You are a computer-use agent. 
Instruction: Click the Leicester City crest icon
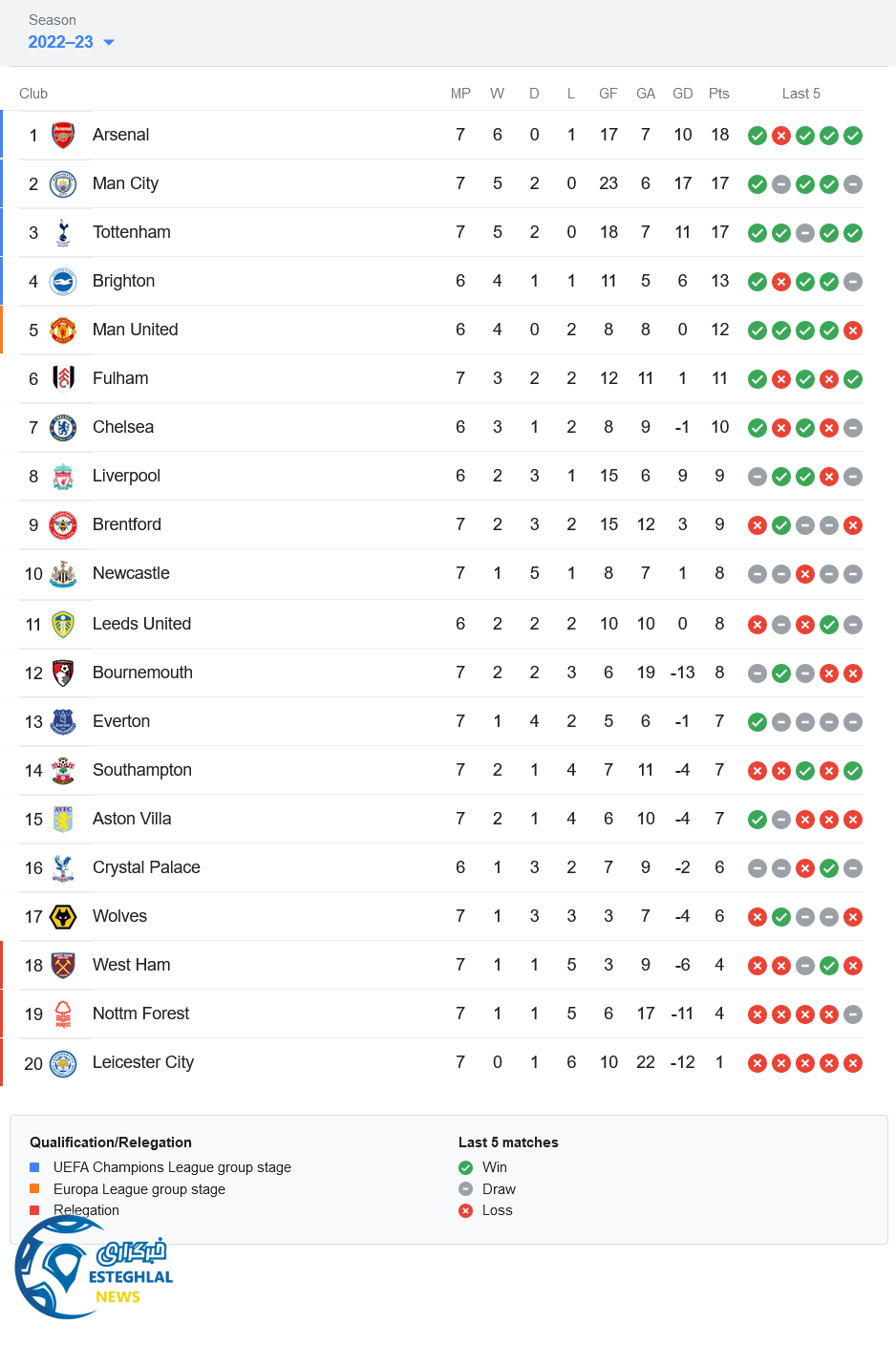pos(63,1063)
